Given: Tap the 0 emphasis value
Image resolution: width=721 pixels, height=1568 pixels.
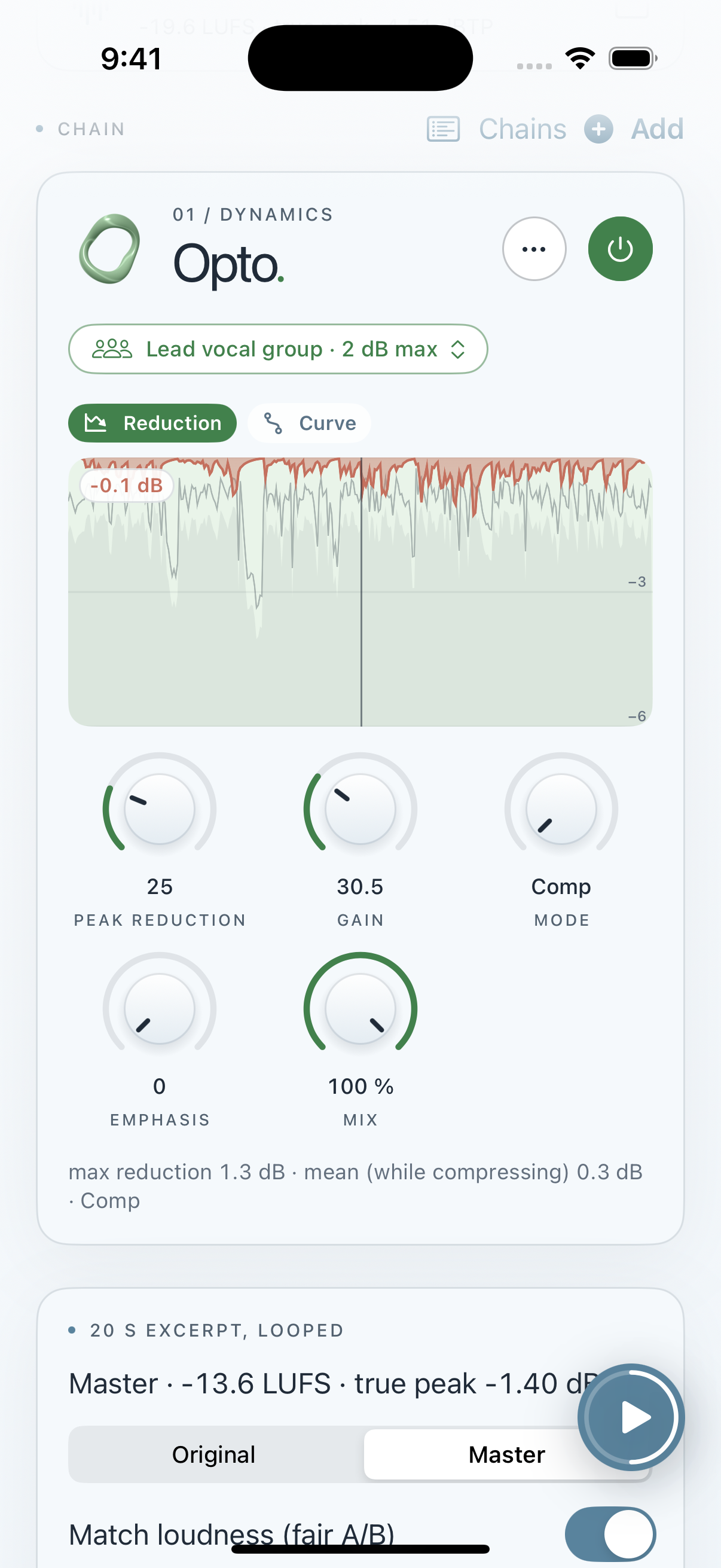Looking at the screenshot, I should click(x=160, y=1087).
